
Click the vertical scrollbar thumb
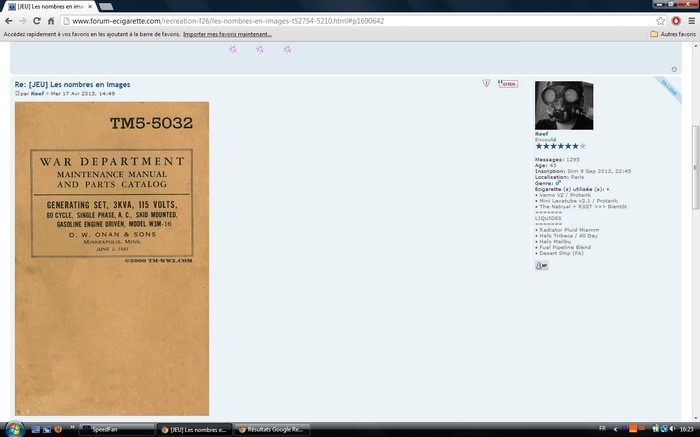pos(695,167)
